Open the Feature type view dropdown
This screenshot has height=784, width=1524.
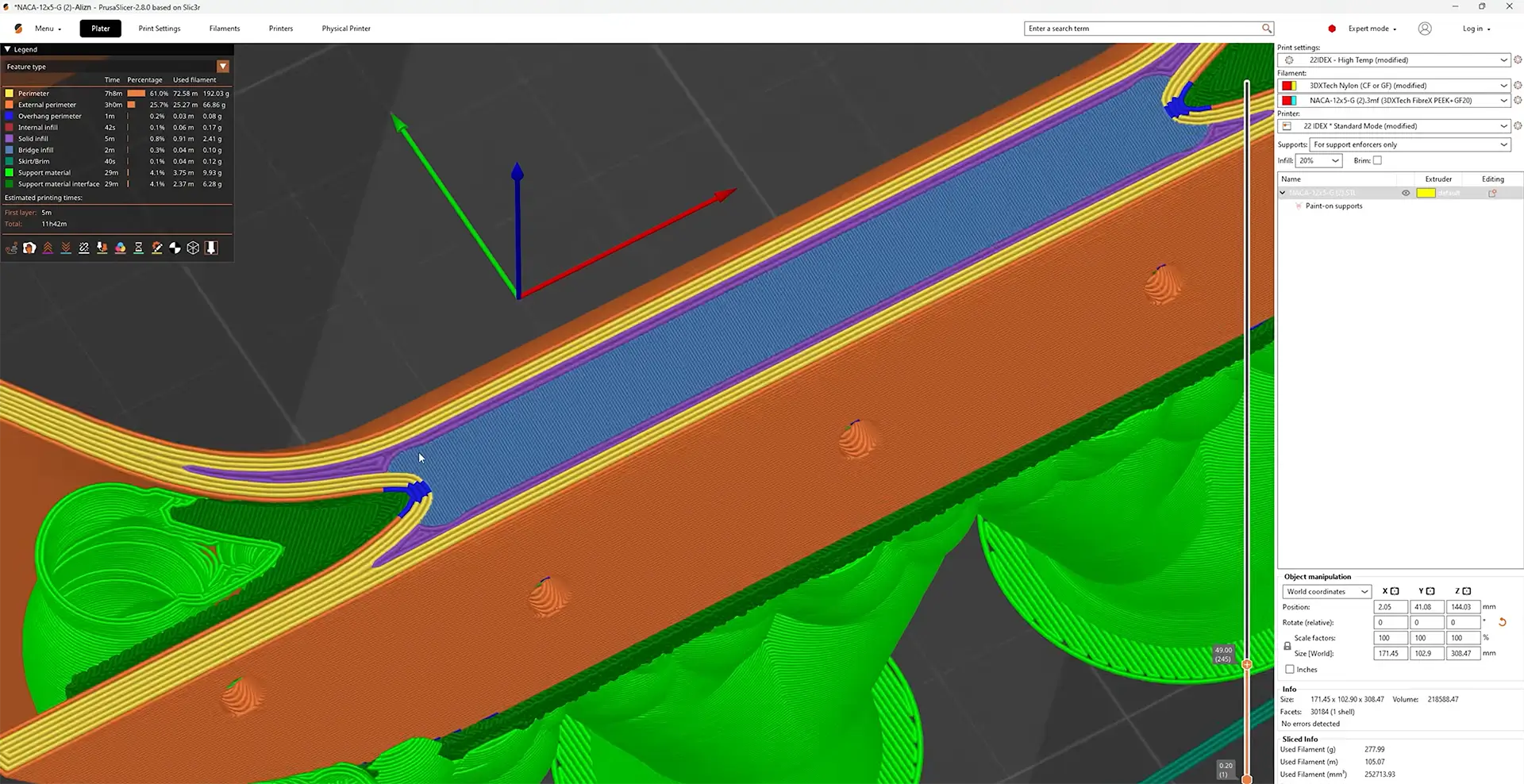point(223,67)
